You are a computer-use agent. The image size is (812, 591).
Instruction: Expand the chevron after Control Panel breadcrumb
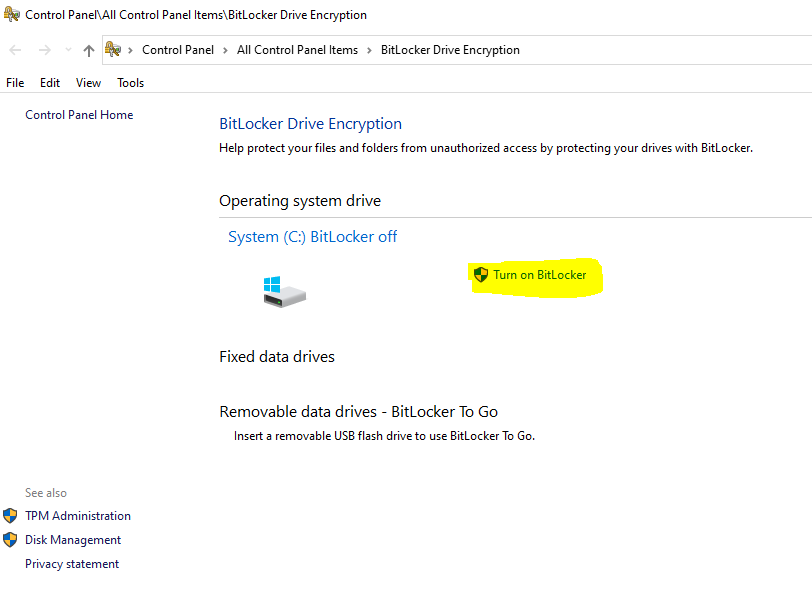tap(225, 50)
